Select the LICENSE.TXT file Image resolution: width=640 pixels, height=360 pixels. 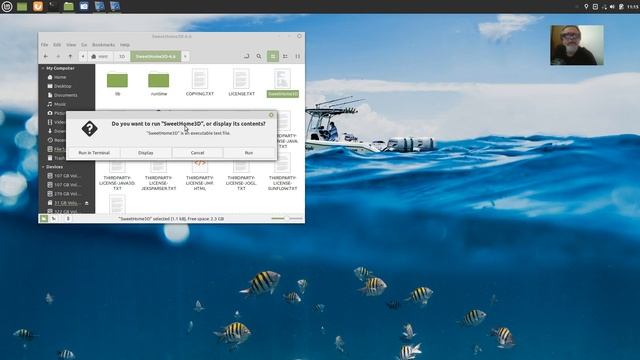coord(241,82)
